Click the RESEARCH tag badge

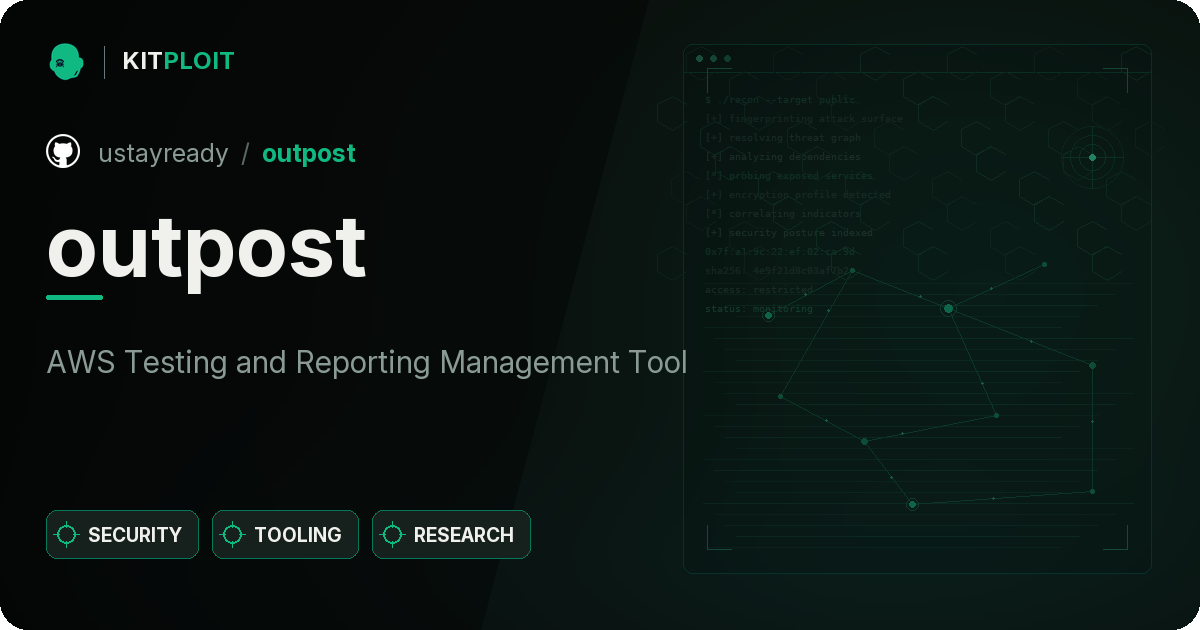pyautogui.click(x=451, y=535)
